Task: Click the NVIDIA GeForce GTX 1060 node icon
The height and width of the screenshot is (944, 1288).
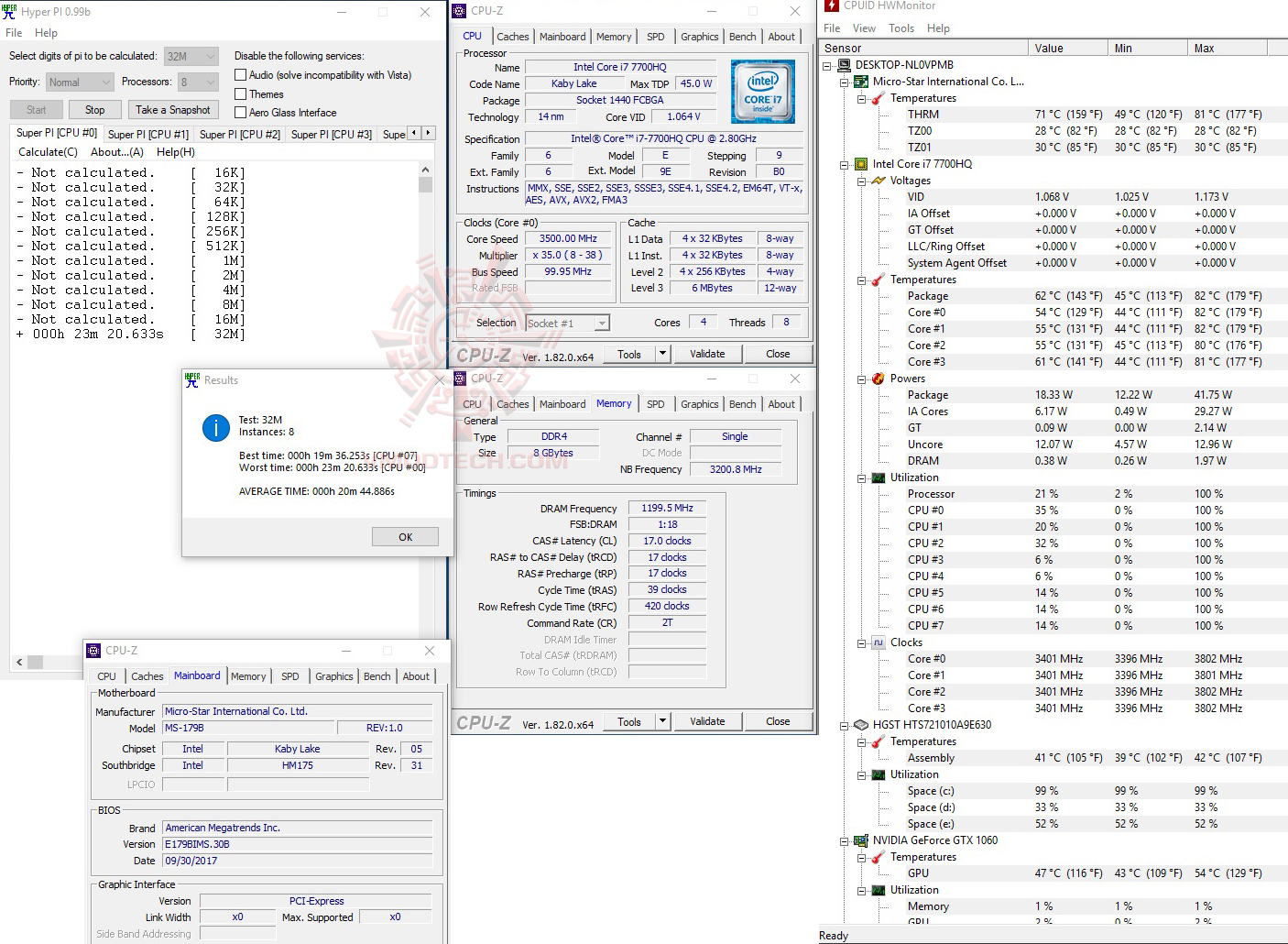Action: pos(860,840)
